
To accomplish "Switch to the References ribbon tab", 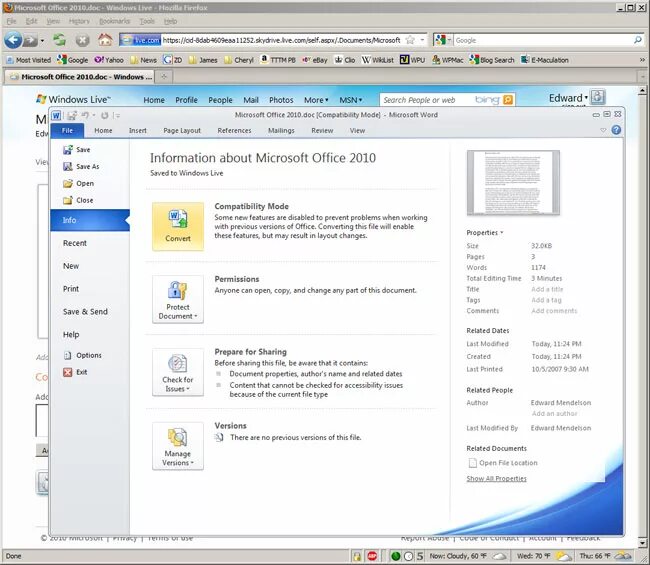I will click(234, 131).
